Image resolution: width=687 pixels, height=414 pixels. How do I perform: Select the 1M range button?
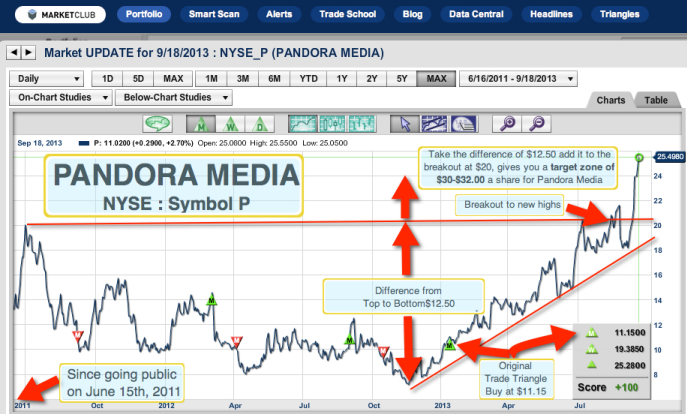tap(212, 79)
